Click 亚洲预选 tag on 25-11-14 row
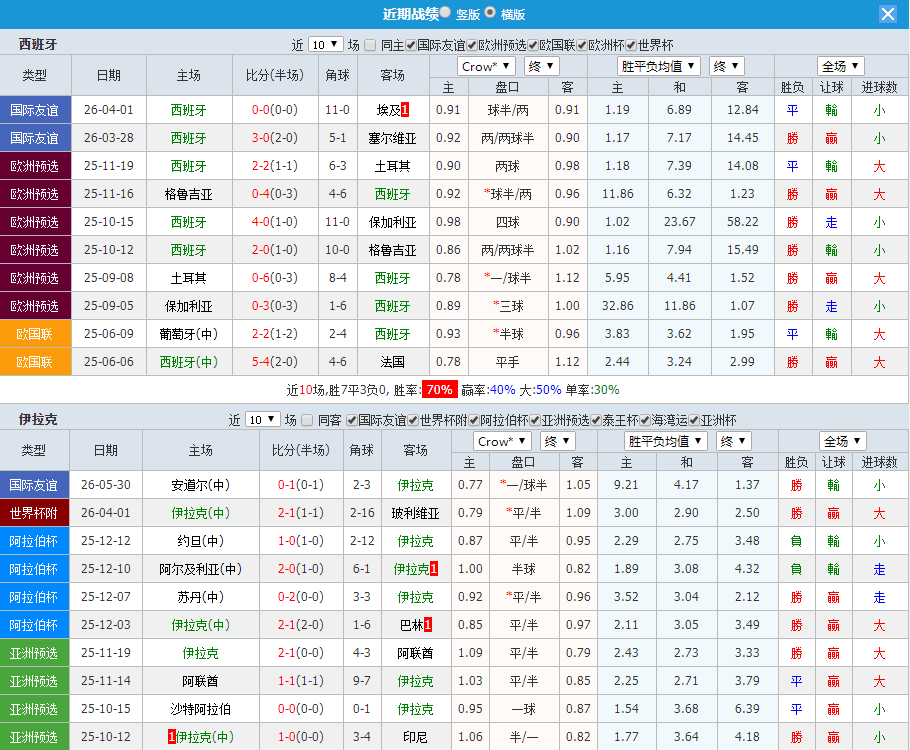The width and height of the screenshot is (910, 750). click(34, 681)
